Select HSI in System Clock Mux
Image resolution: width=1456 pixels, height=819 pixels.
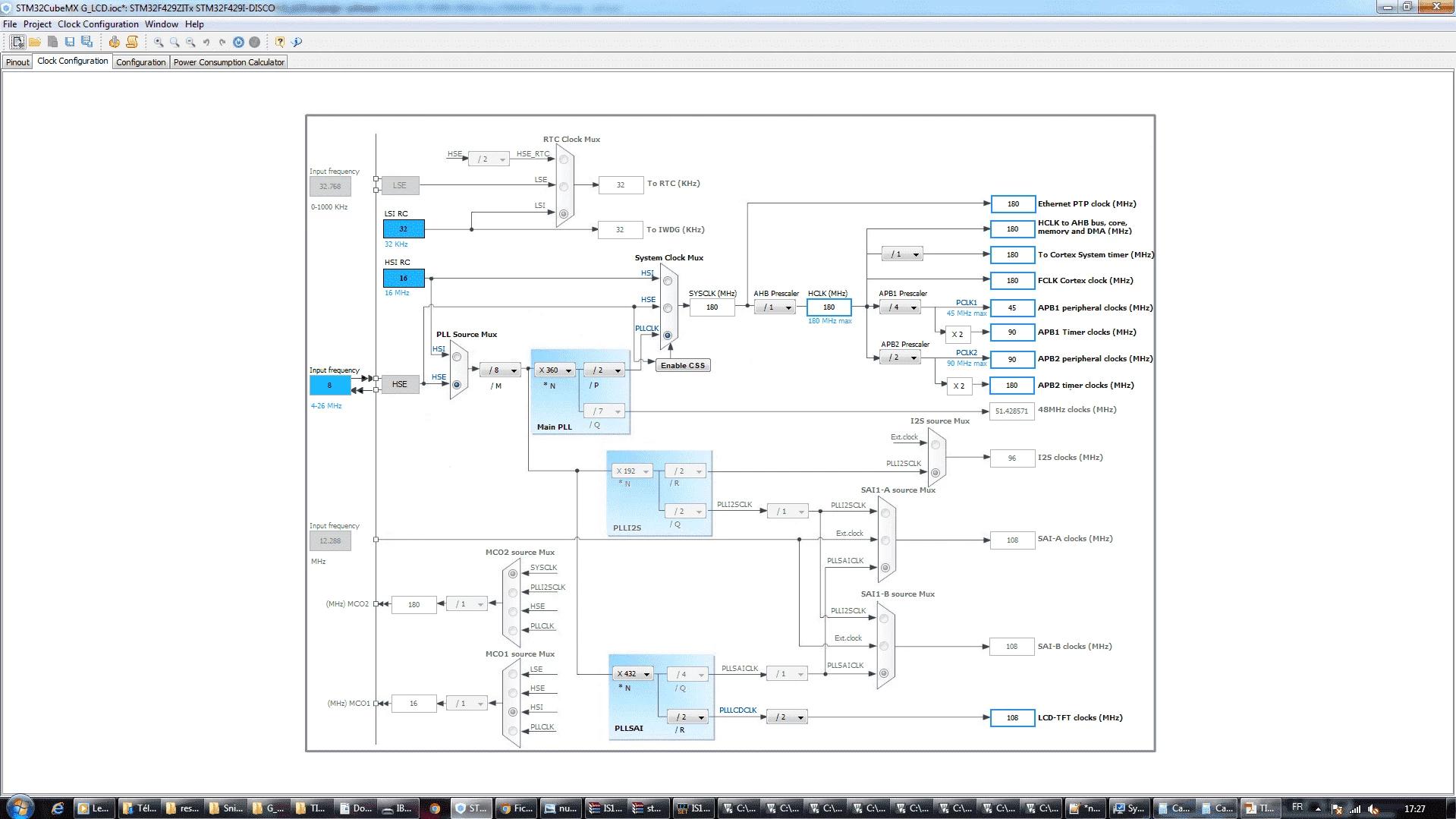668,281
